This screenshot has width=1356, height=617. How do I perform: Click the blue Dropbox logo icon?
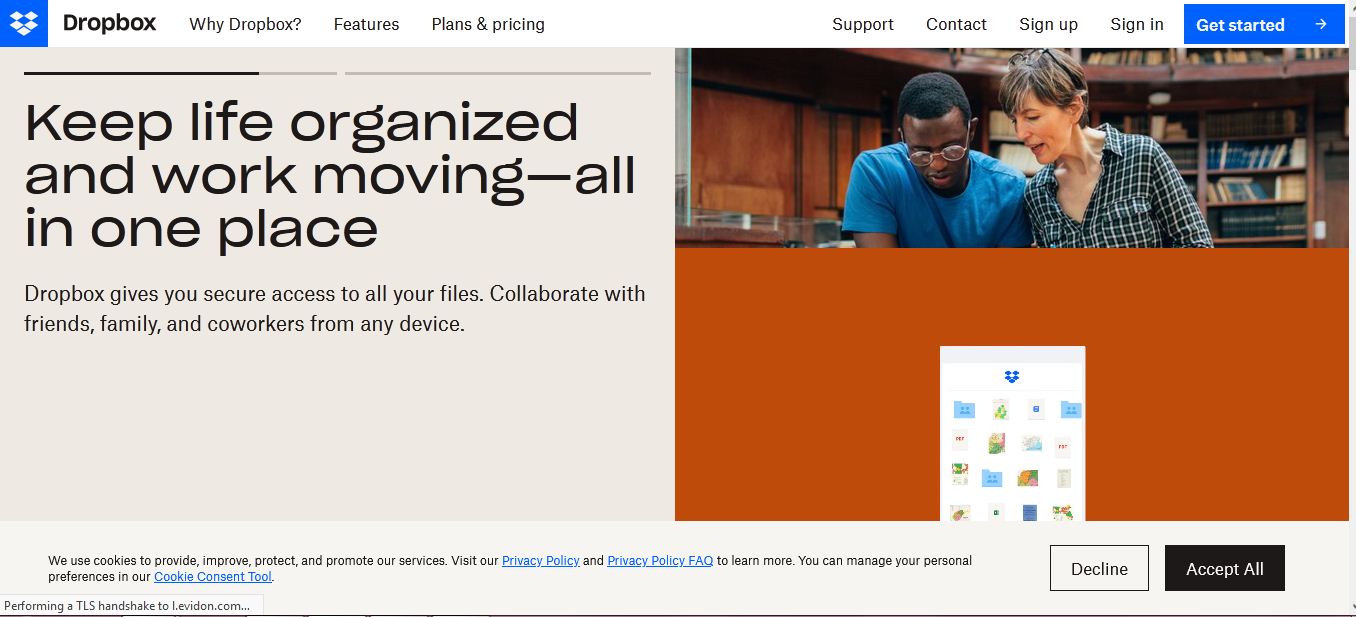pyautogui.click(x=24, y=23)
